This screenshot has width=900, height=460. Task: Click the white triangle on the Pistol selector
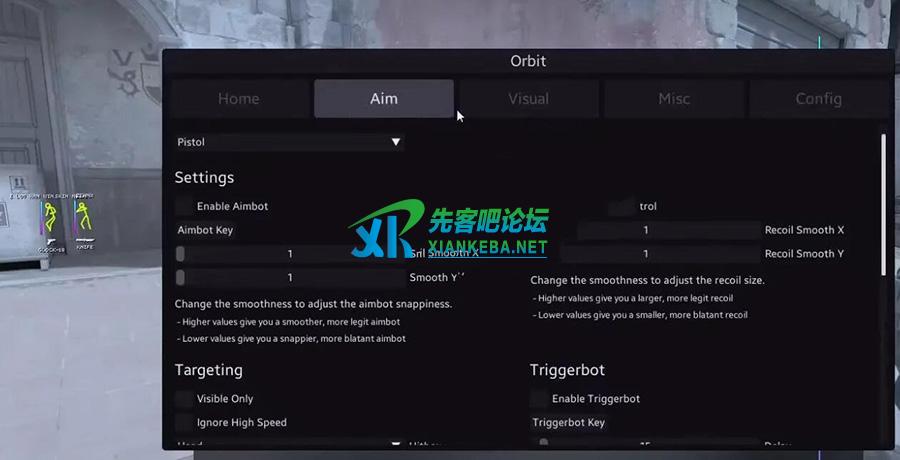click(x=395, y=142)
